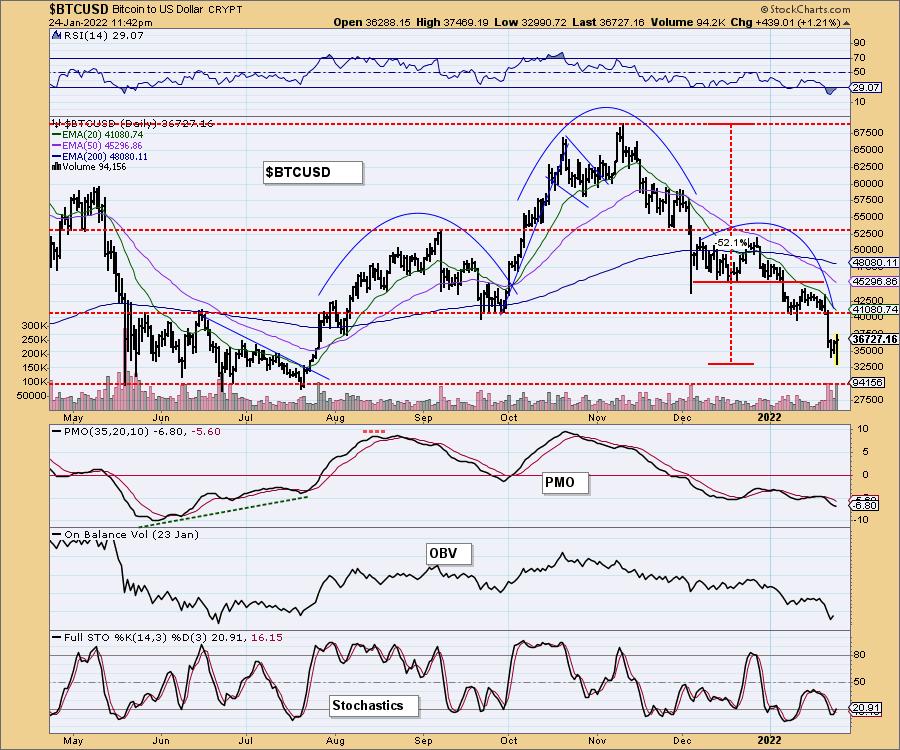Click the up-triangle next to the Chg value

(x=846, y=23)
